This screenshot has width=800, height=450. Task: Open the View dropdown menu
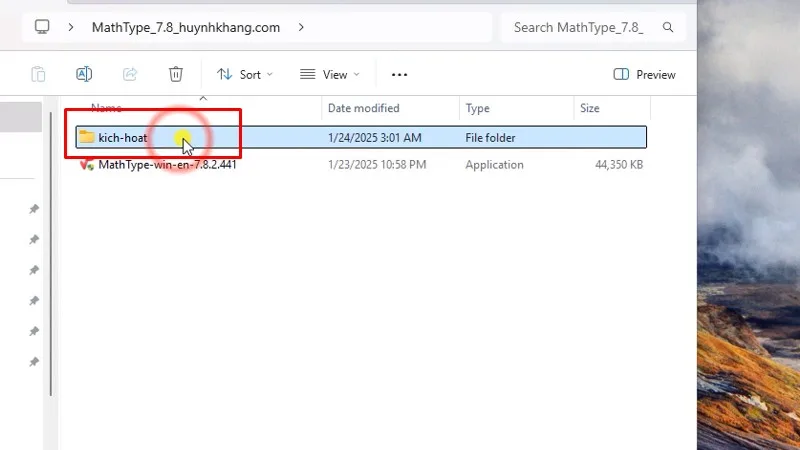[330, 74]
